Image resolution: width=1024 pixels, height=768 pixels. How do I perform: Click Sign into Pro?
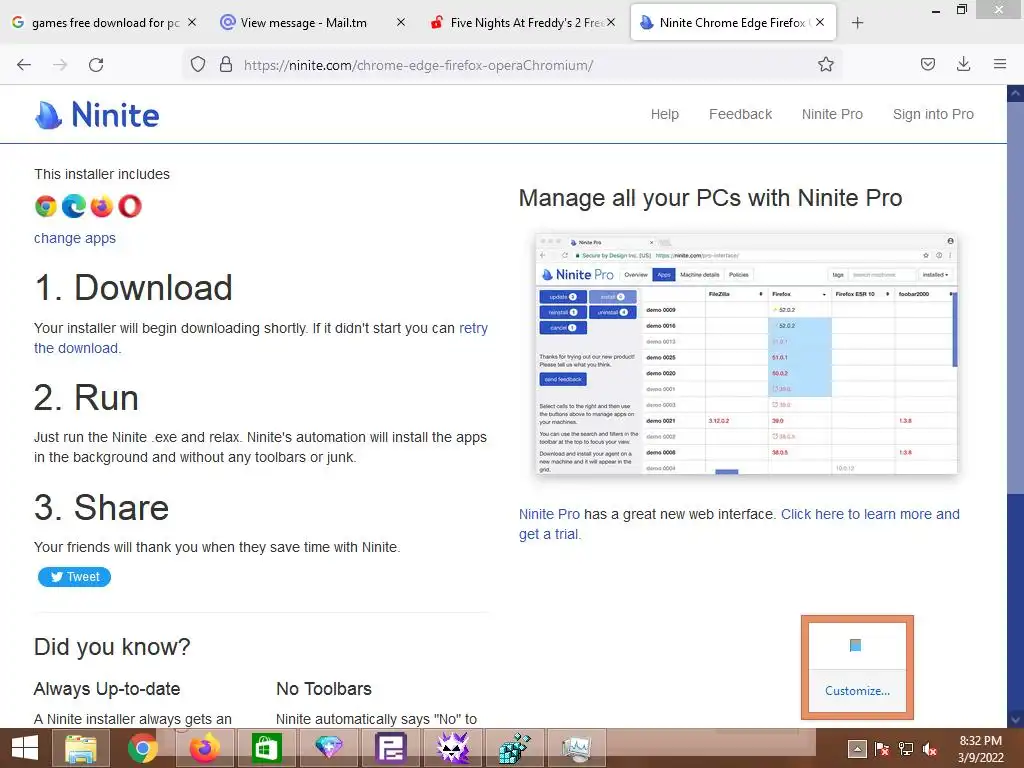click(x=933, y=114)
